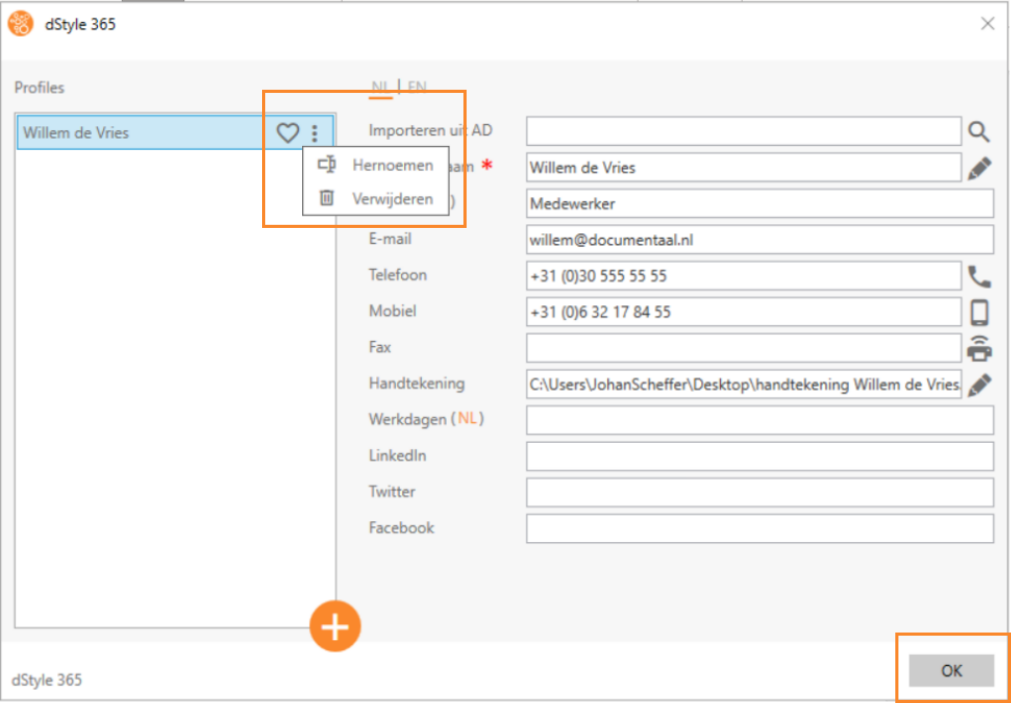Click the name field containing Willem de Vries

point(744,168)
